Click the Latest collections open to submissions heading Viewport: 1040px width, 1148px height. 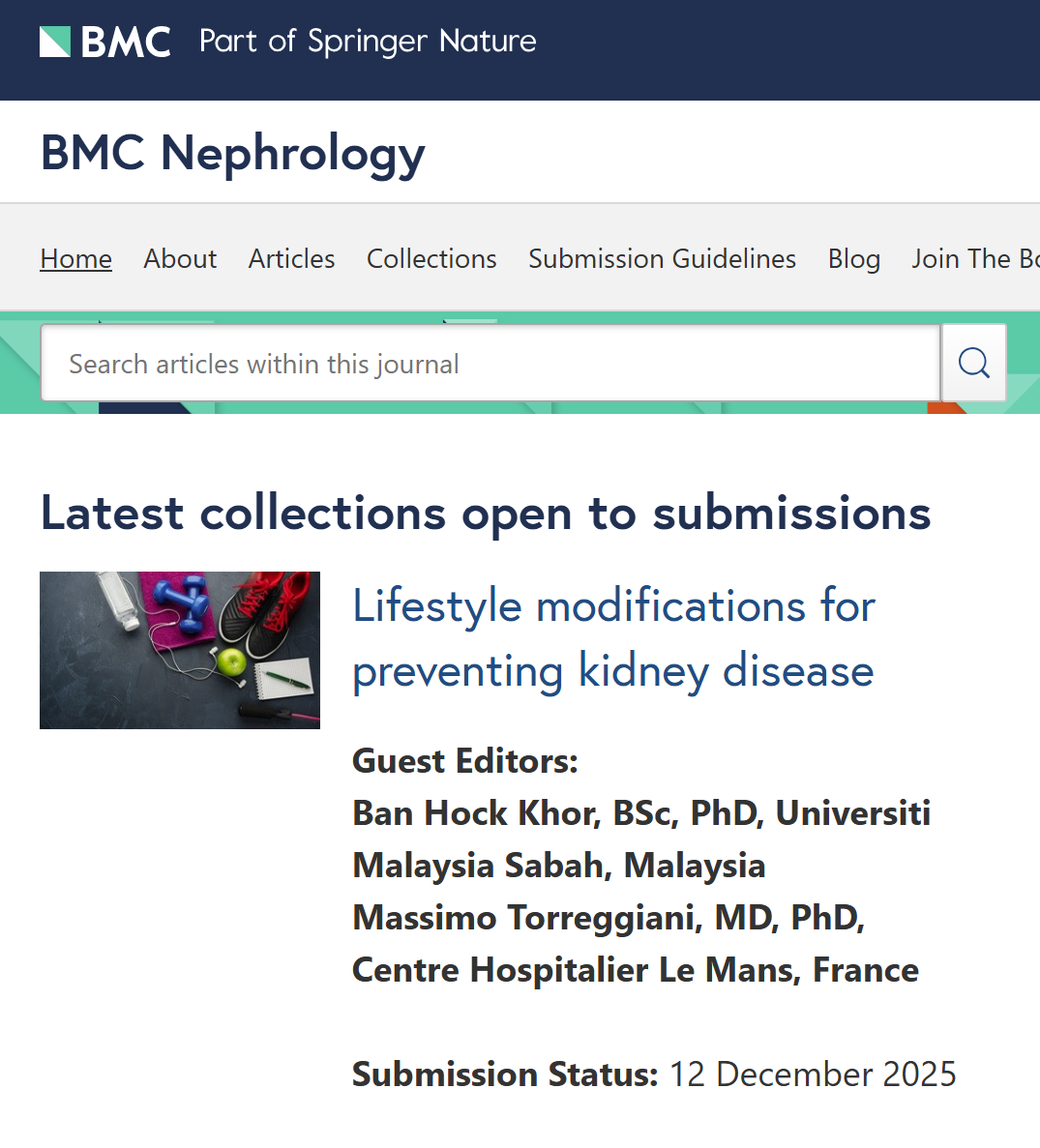point(486,514)
